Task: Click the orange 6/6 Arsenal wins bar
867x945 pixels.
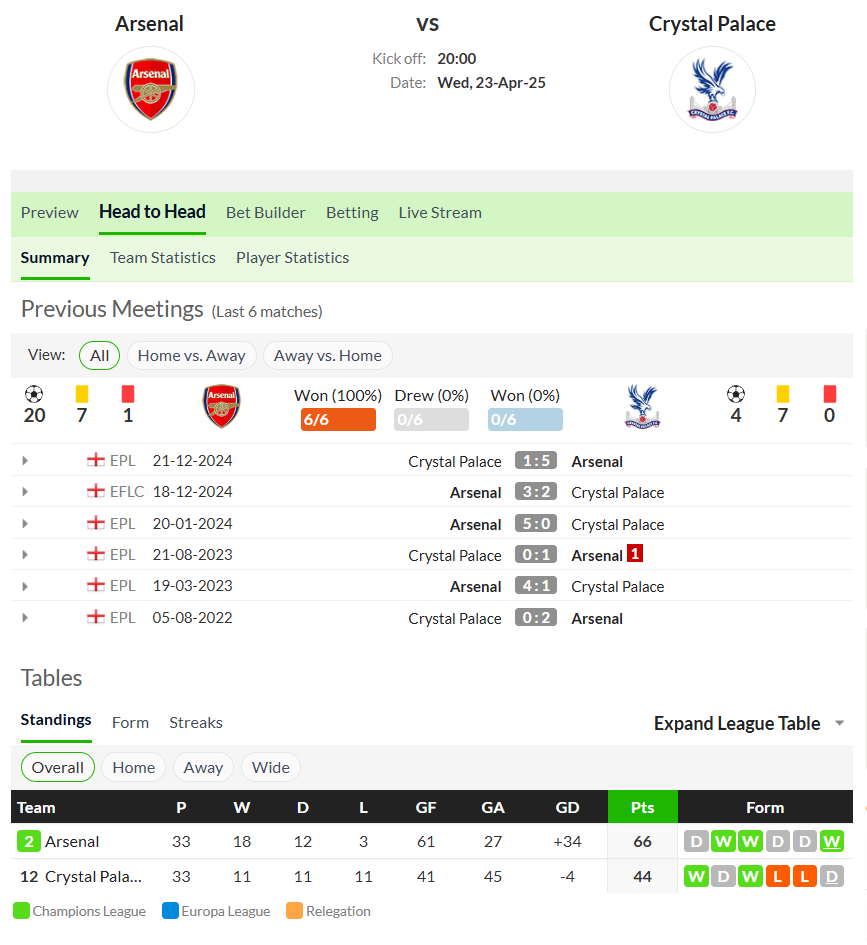Action: (x=339, y=419)
